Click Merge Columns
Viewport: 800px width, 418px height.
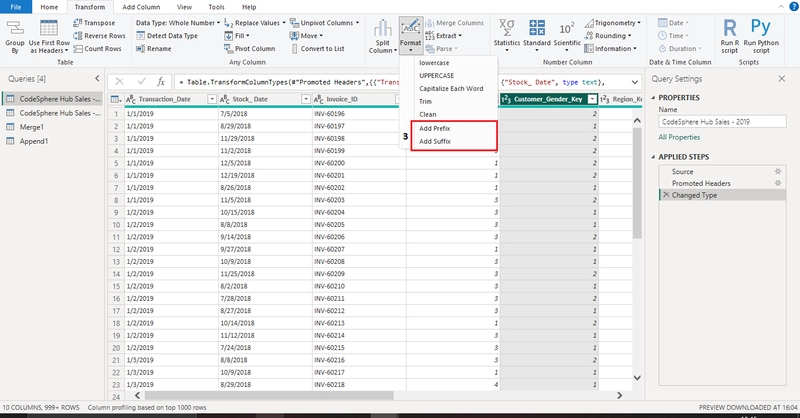pyautogui.click(x=455, y=23)
